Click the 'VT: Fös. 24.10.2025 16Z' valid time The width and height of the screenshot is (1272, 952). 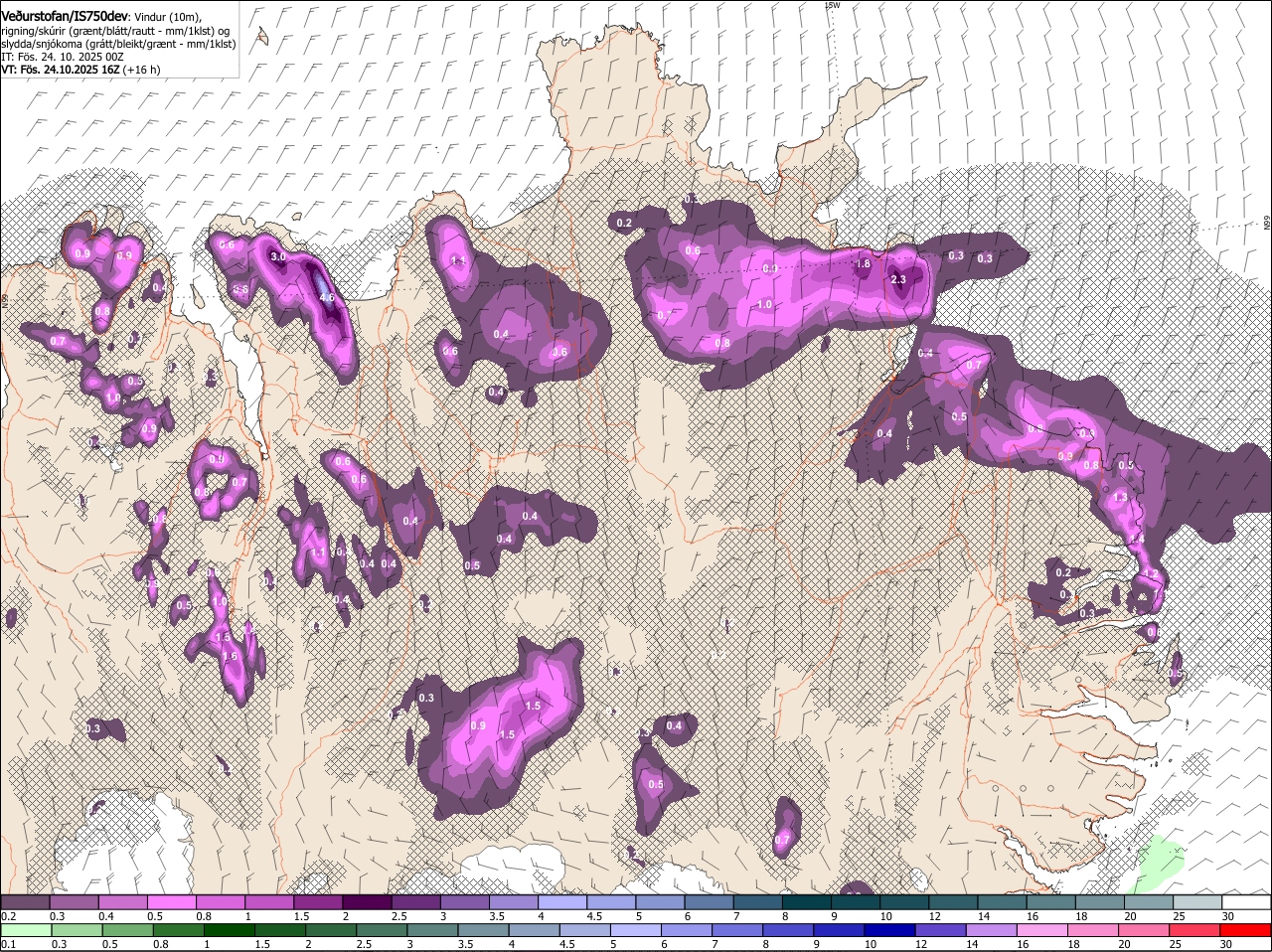pyautogui.click(x=61, y=70)
